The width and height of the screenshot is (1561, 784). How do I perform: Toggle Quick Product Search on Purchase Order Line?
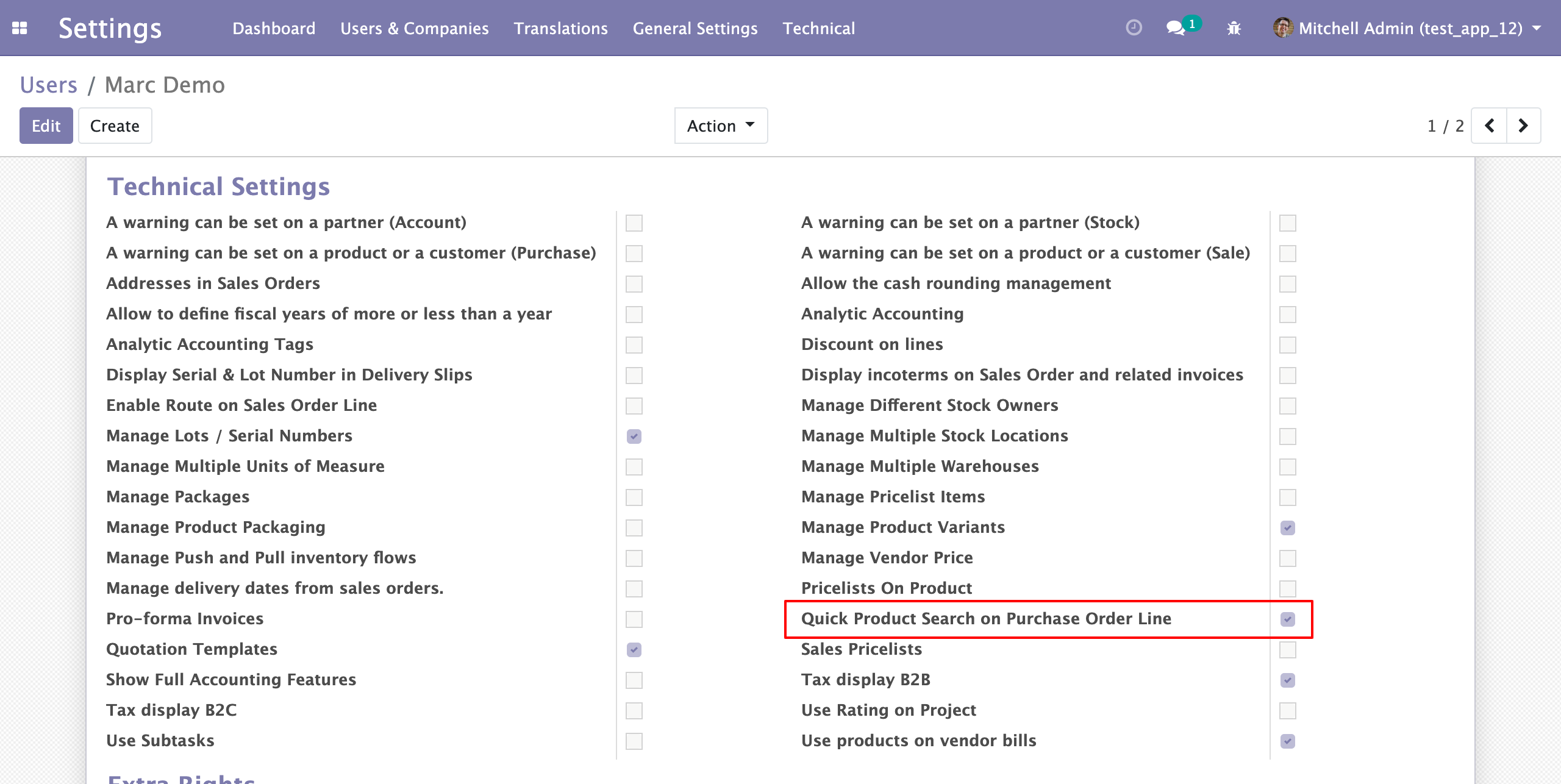1287,619
